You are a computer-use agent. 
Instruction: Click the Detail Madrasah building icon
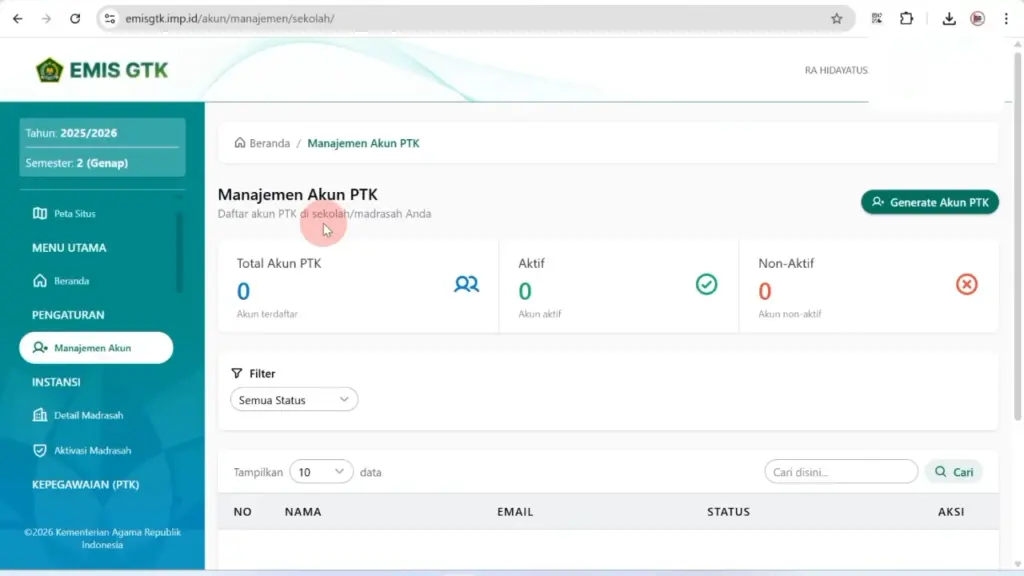click(x=40, y=415)
